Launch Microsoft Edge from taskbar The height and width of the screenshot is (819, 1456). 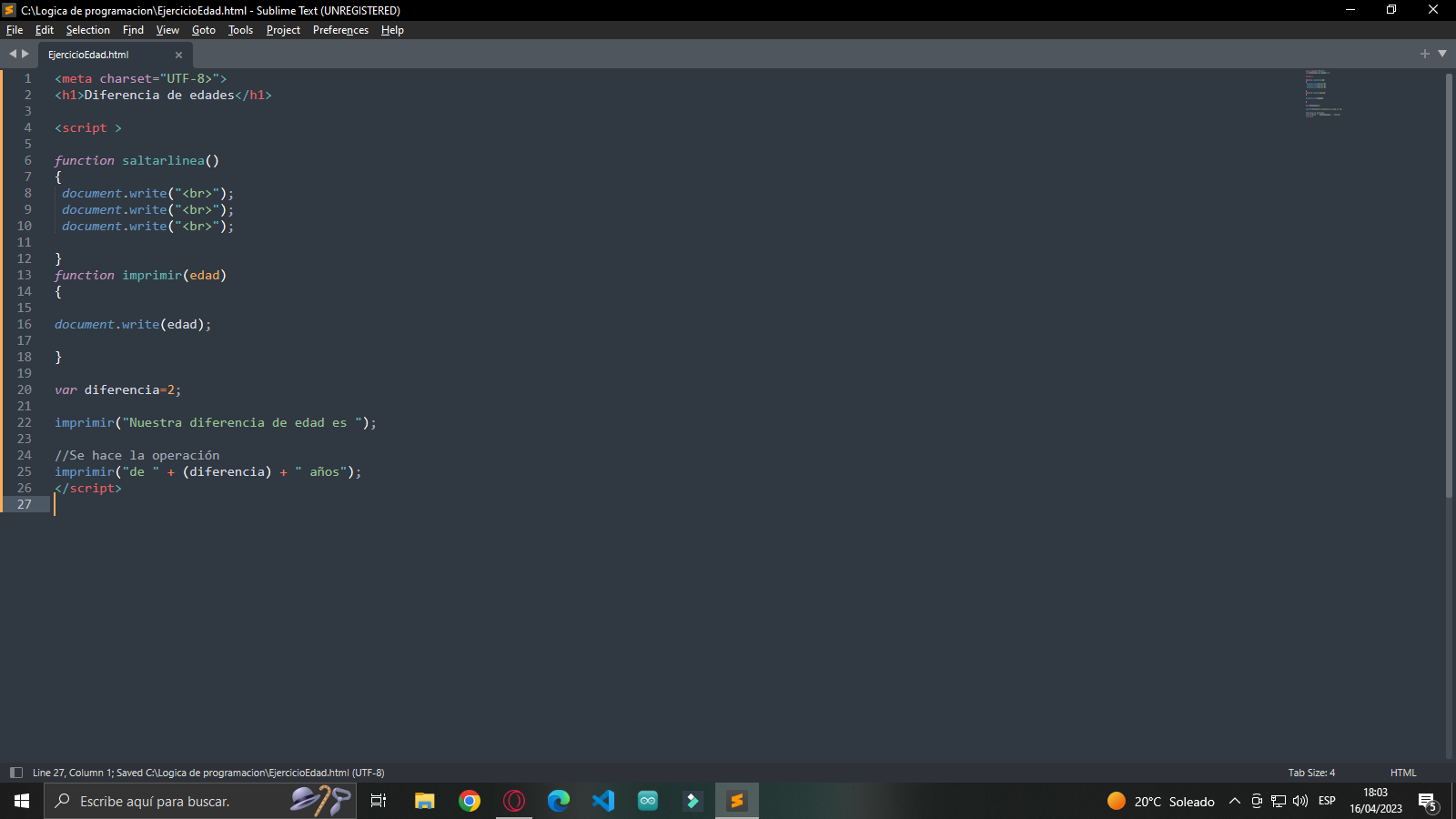[559, 801]
